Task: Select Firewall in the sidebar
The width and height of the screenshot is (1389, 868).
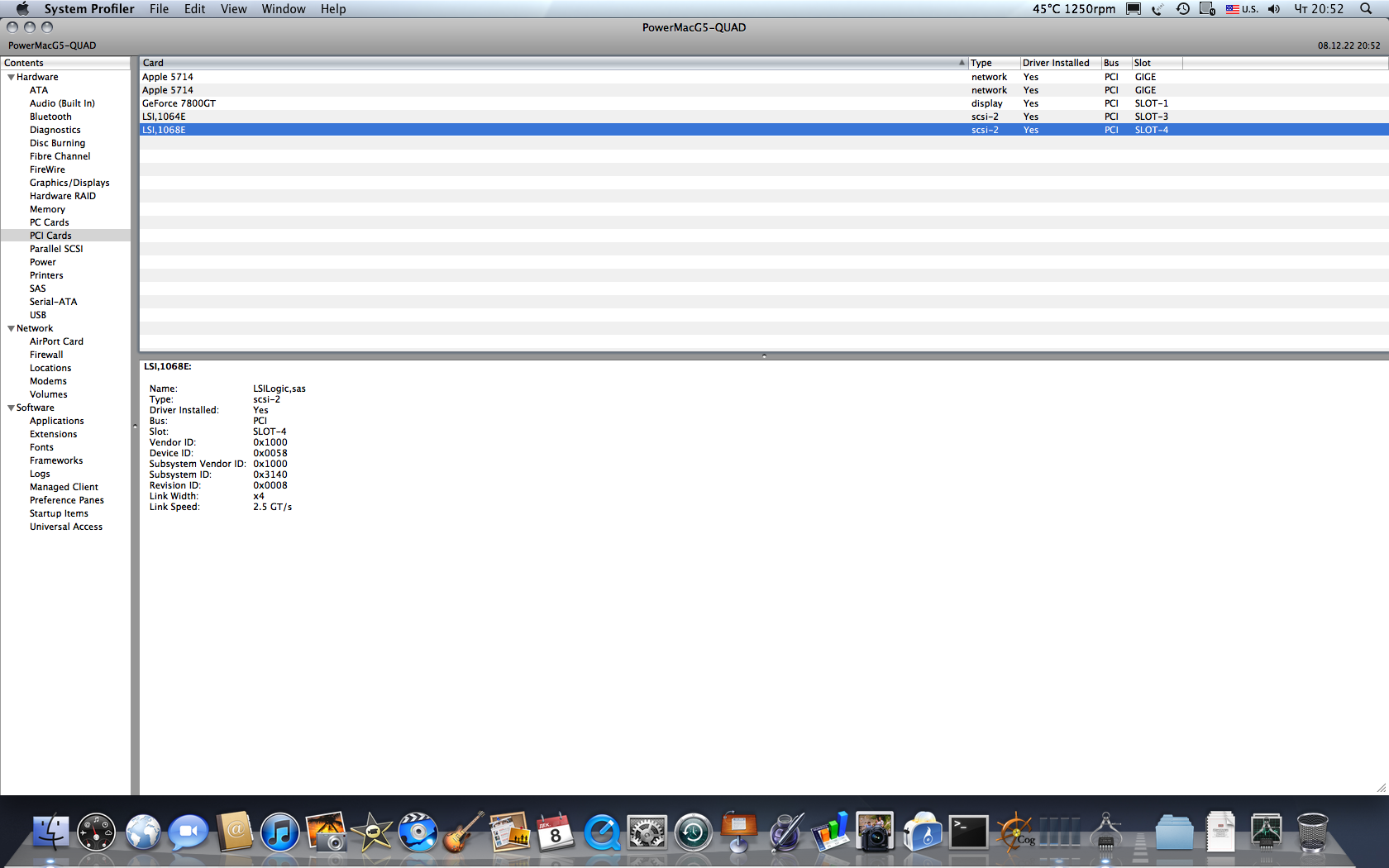Action: (x=46, y=355)
